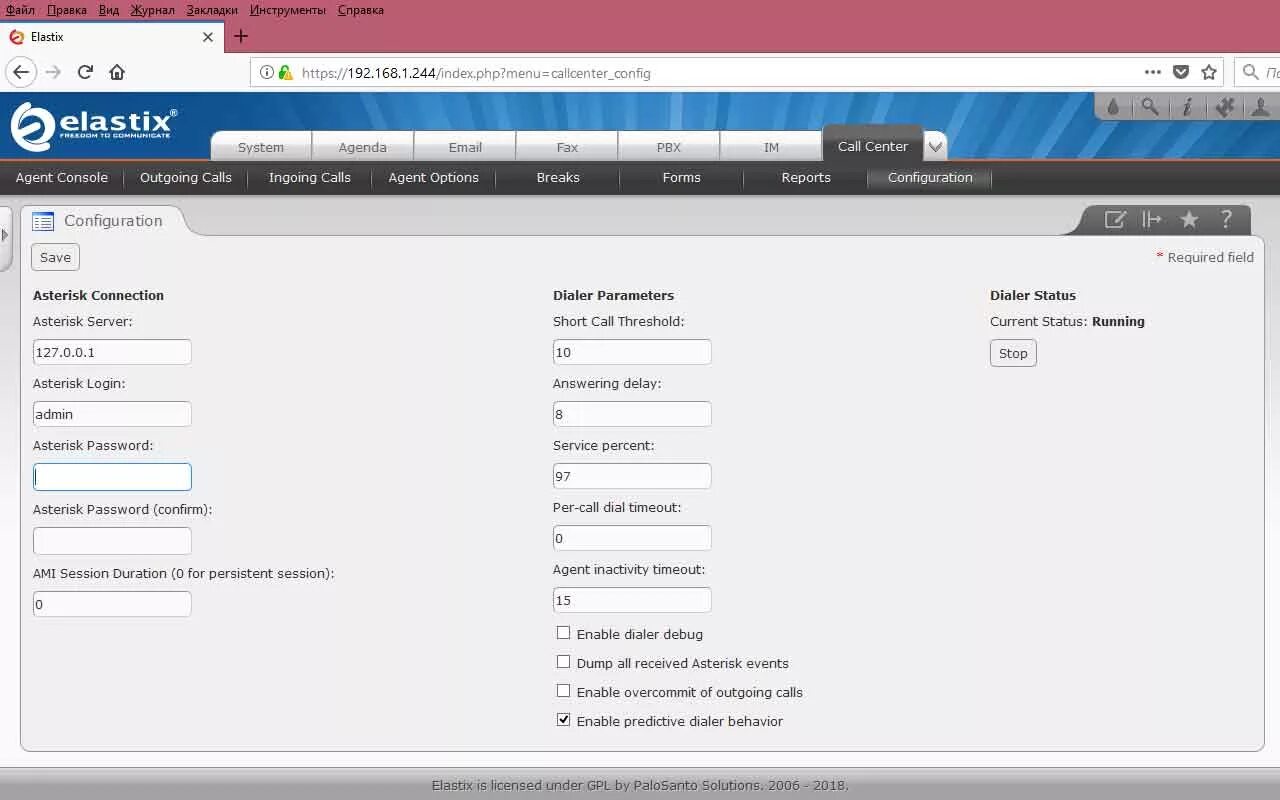Expand the left side panel arrow
The height and width of the screenshot is (800, 1280).
coord(4,235)
